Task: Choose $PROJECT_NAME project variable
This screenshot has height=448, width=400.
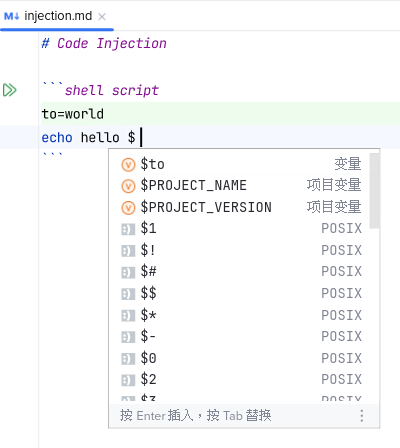Action: click(240, 185)
